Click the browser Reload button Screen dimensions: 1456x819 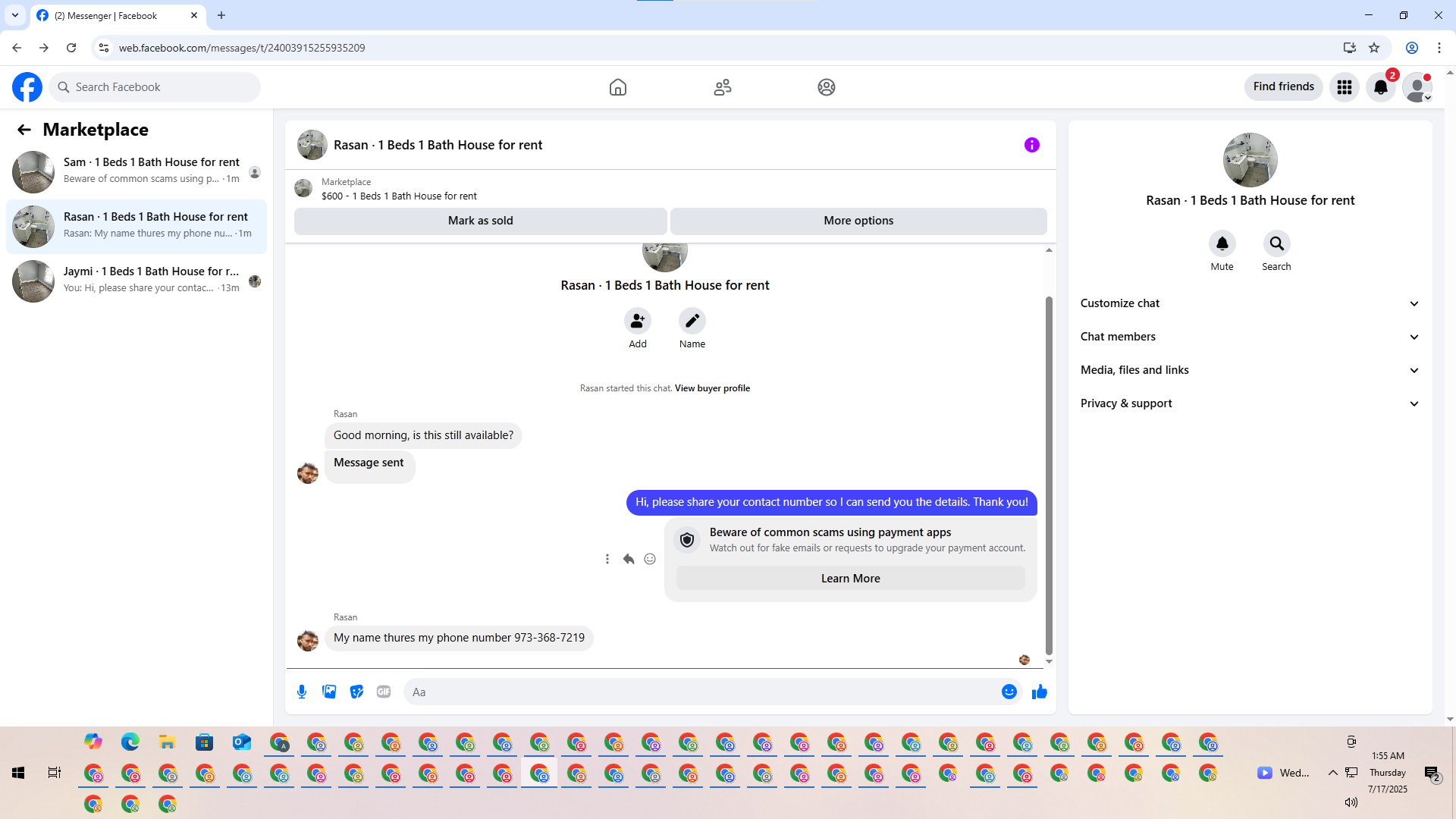[71, 48]
